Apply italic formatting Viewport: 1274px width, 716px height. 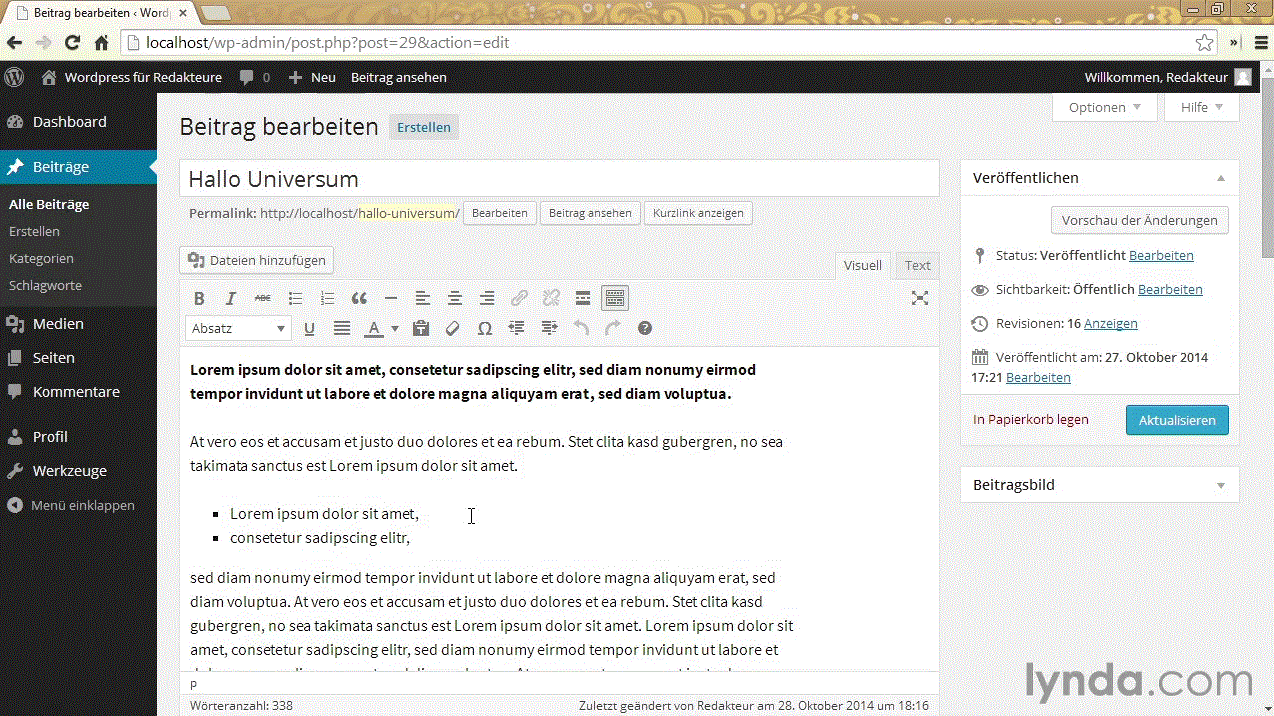click(x=231, y=298)
